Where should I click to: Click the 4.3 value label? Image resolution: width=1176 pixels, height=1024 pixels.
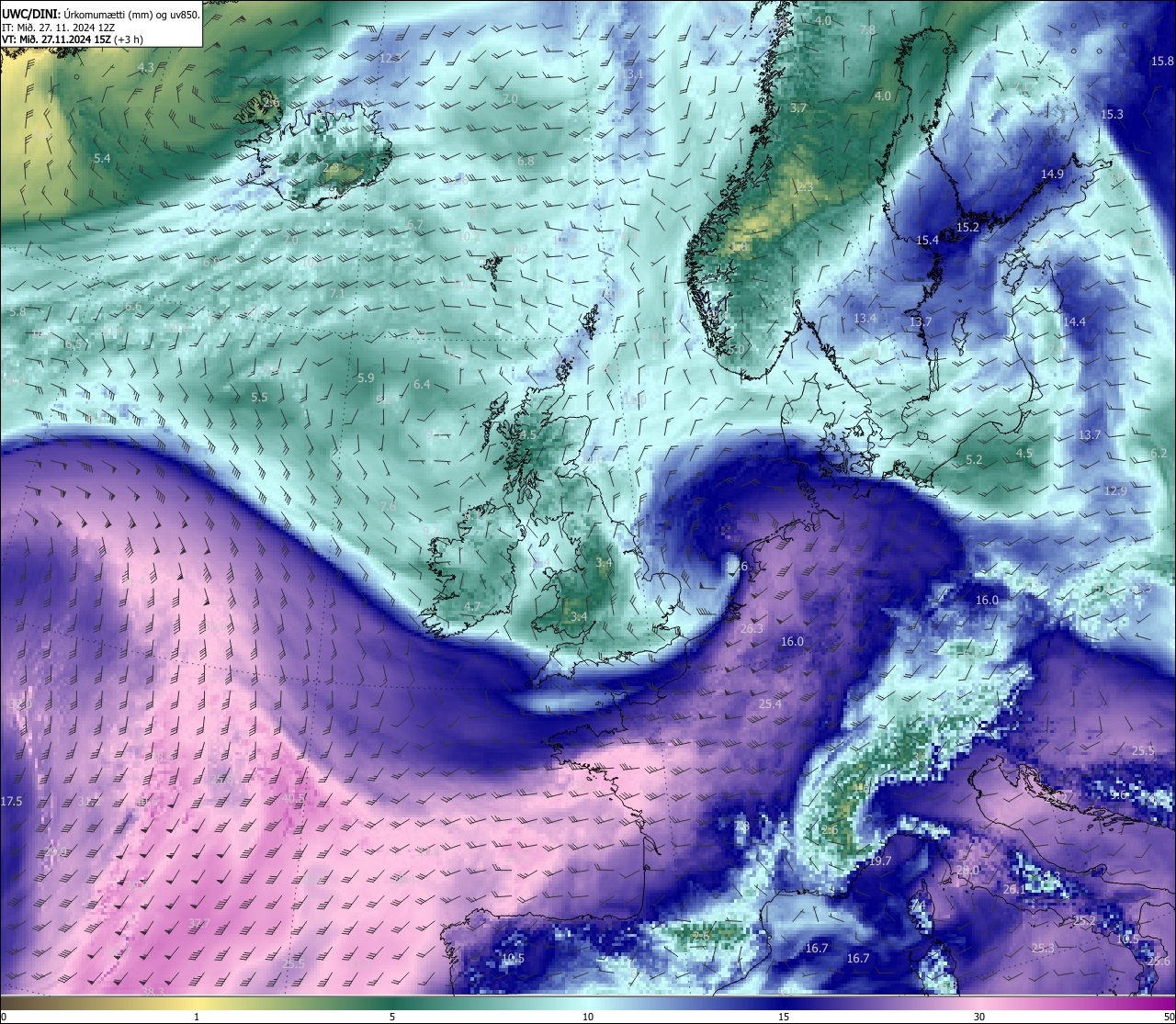point(146,67)
